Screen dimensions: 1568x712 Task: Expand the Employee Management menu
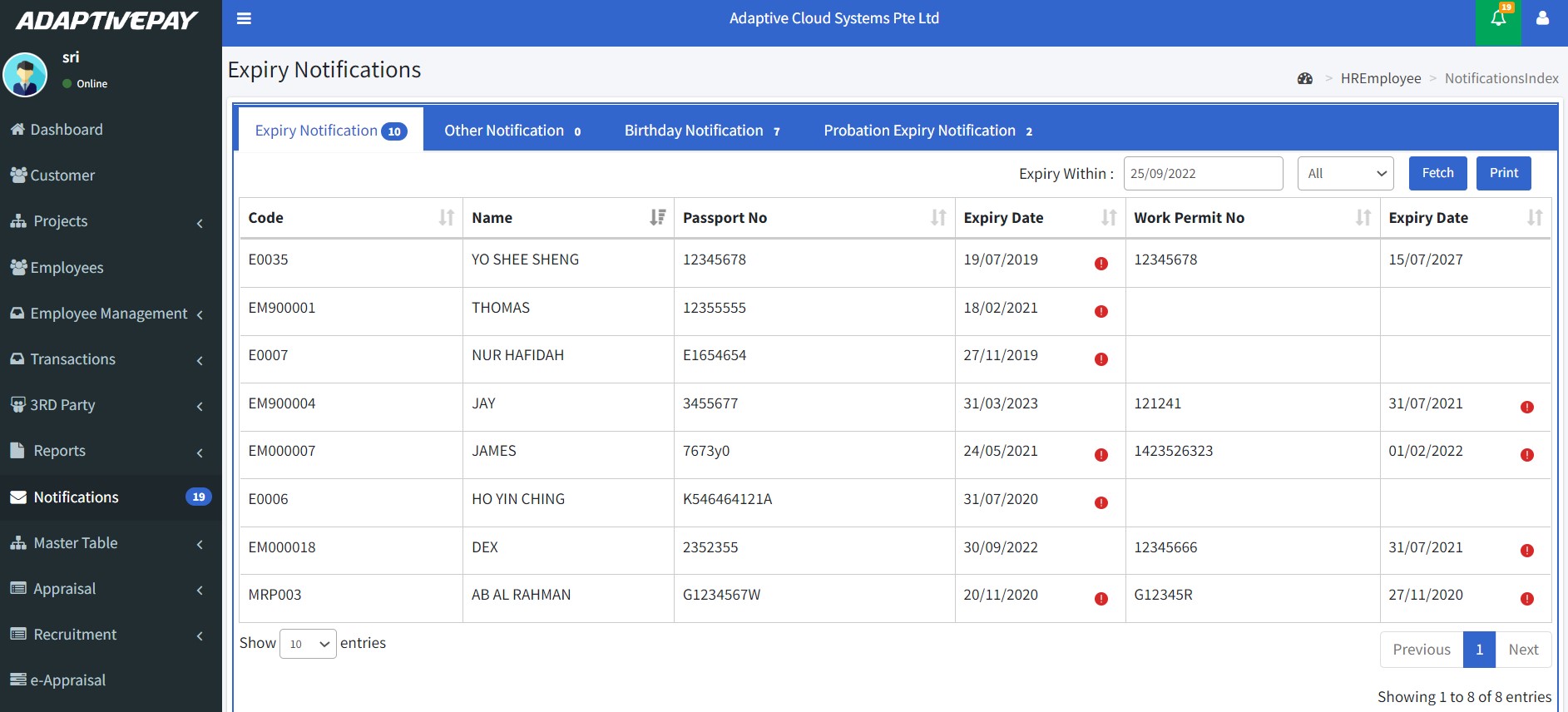(111, 314)
